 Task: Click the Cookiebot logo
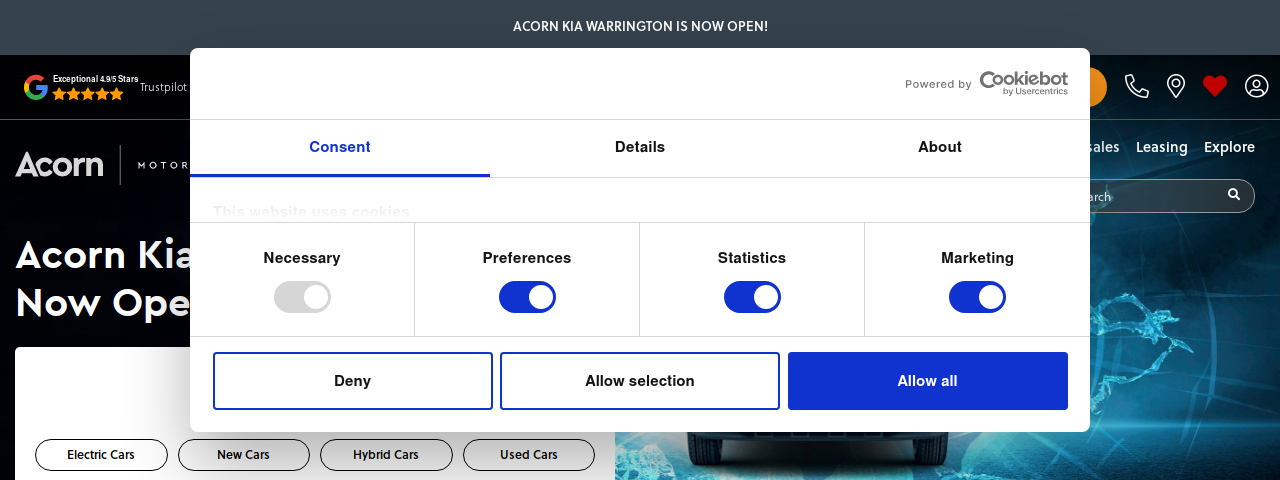1023,83
